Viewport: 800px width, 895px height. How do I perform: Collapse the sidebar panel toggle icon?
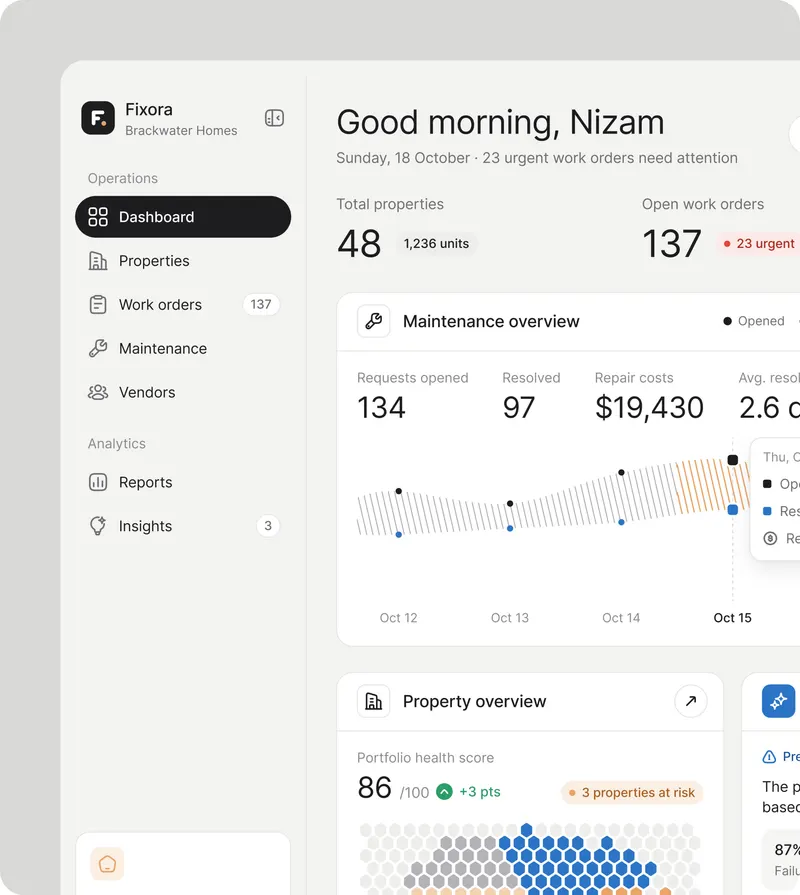click(x=274, y=118)
